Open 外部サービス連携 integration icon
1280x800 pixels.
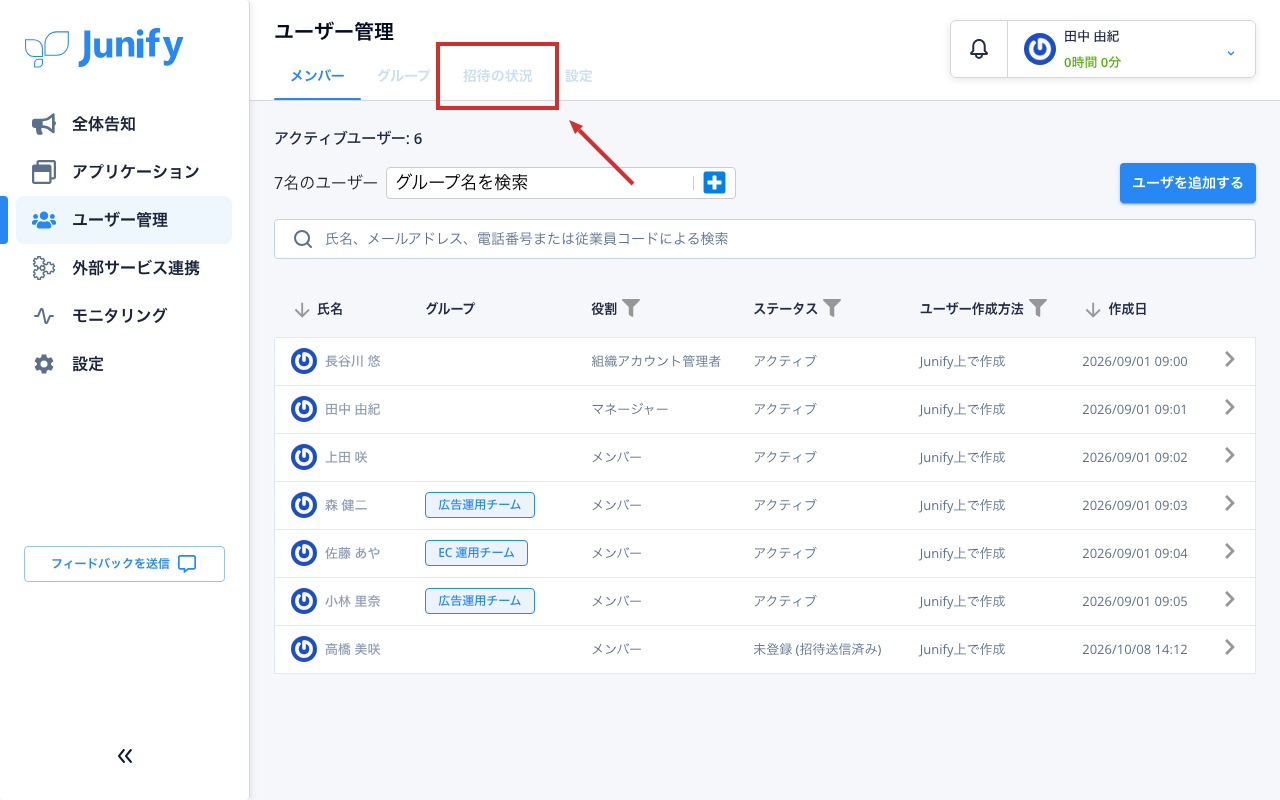pos(44,268)
